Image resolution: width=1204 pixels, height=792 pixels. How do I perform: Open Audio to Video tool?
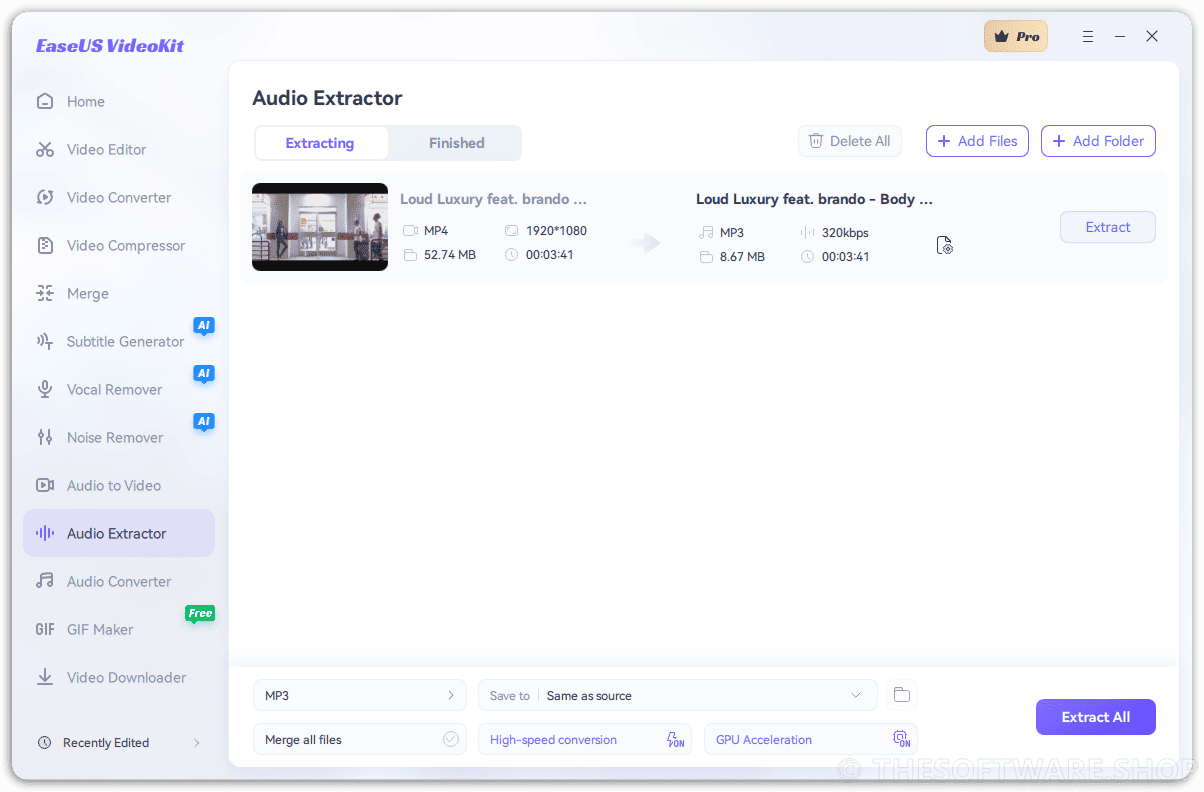click(x=118, y=485)
